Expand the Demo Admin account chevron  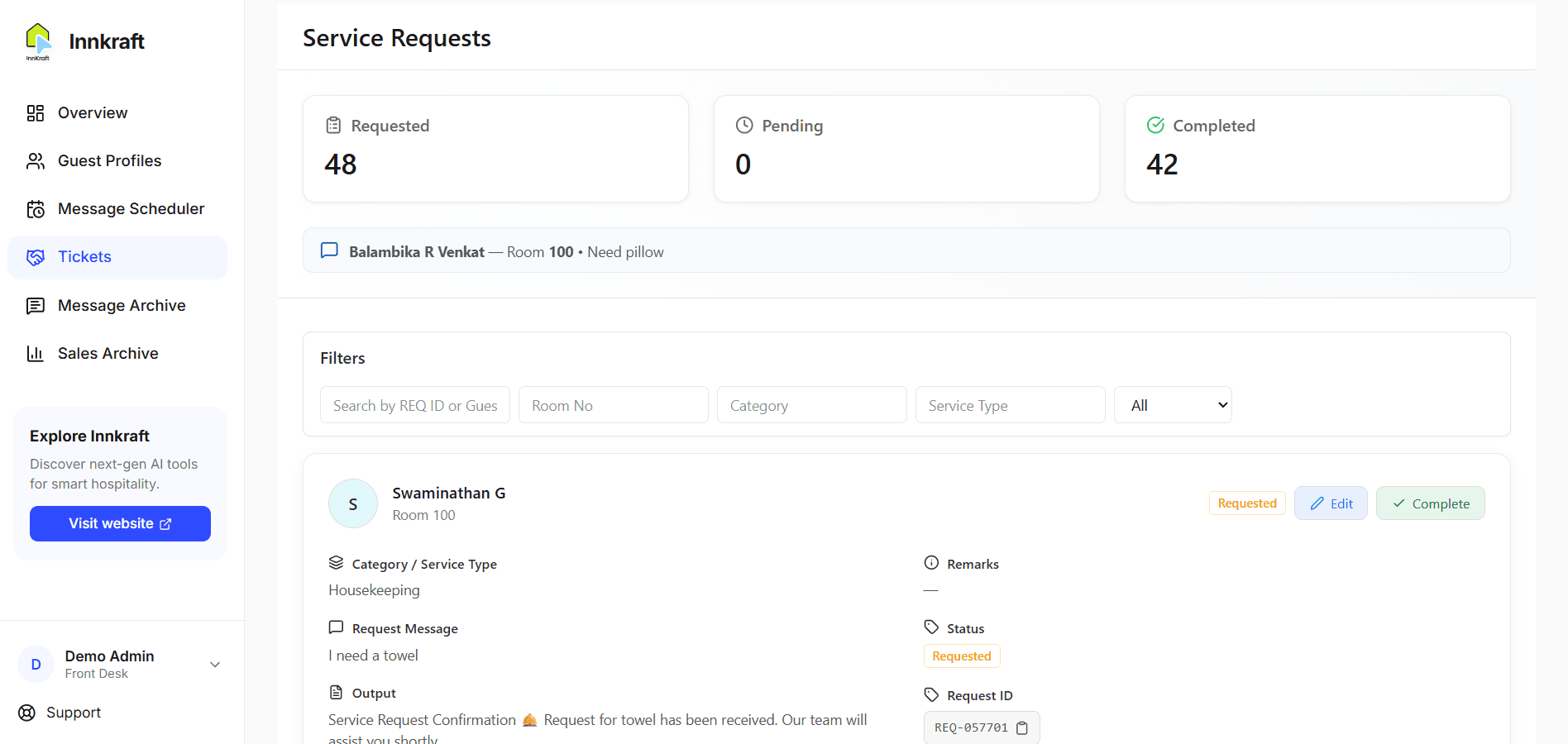214,664
